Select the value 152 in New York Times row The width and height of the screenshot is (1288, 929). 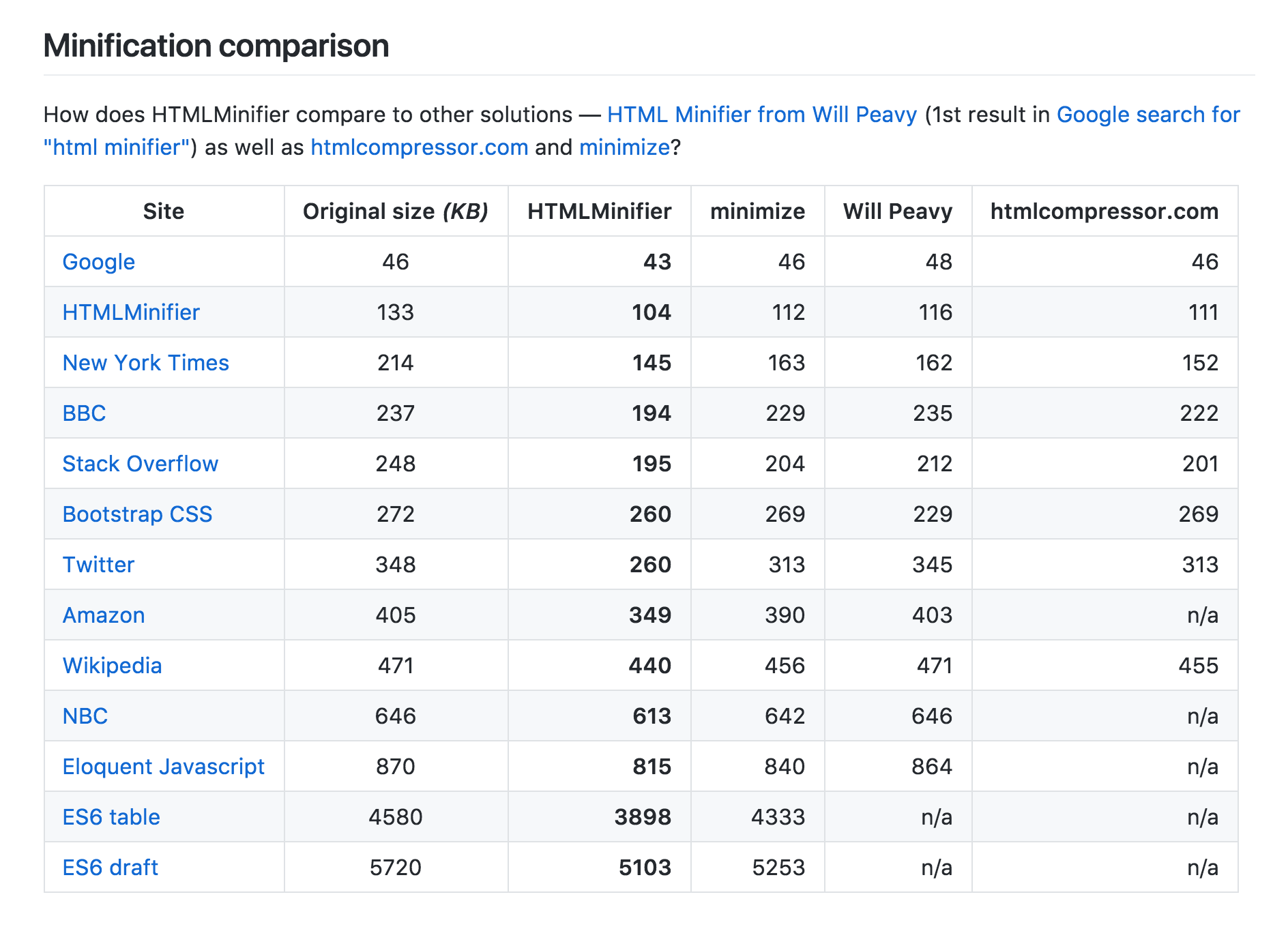pyautogui.click(x=1201, y=363)
